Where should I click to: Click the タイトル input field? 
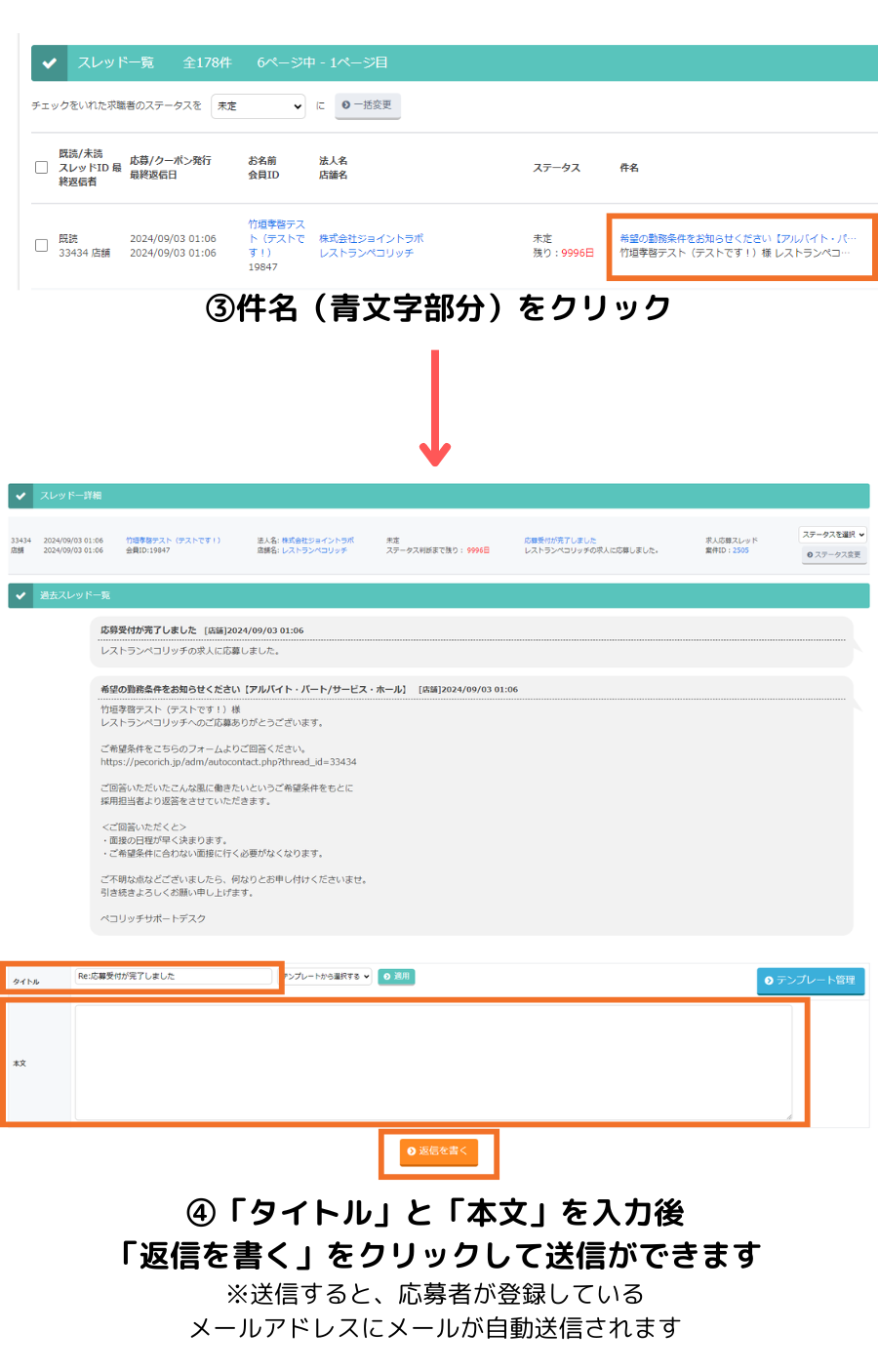click(x=176, y=977)
